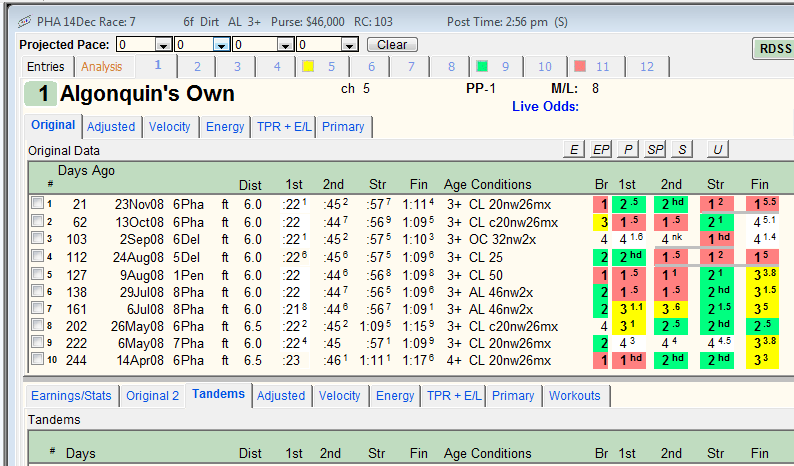Select horse tab 10
The width and height of the screenshot is (794, 466).
[x=544, y=67]
